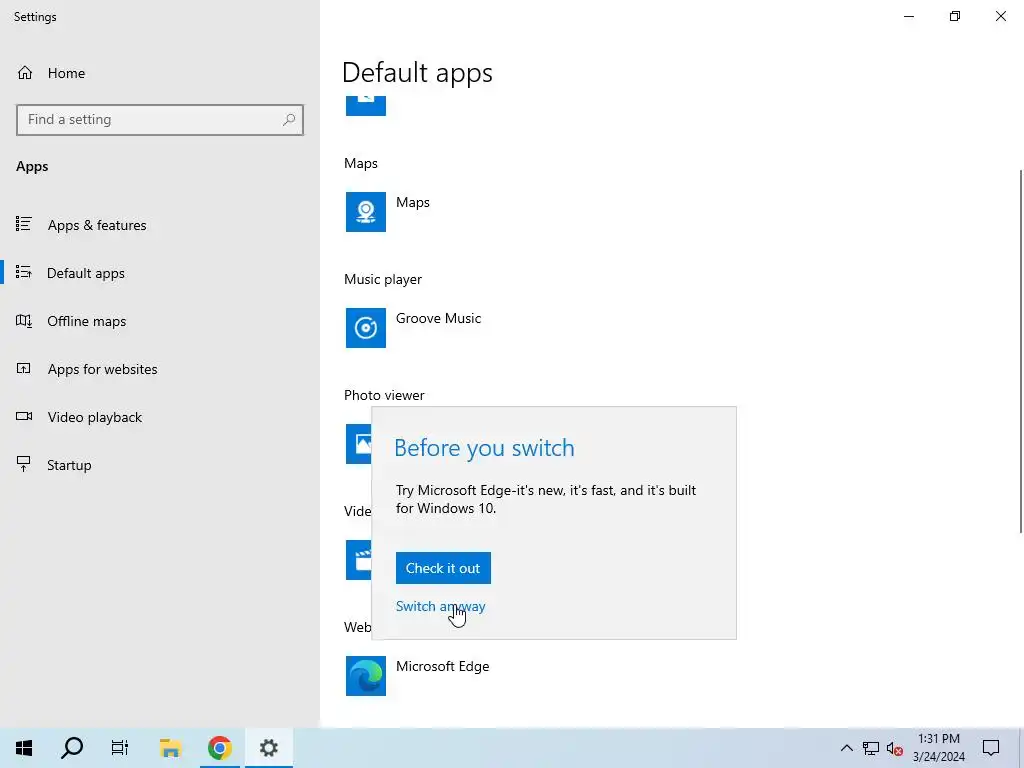The height and width of the screenshot is (768, 1024).
Task: Select Groove Music as music player
Action: click(438, 319)
